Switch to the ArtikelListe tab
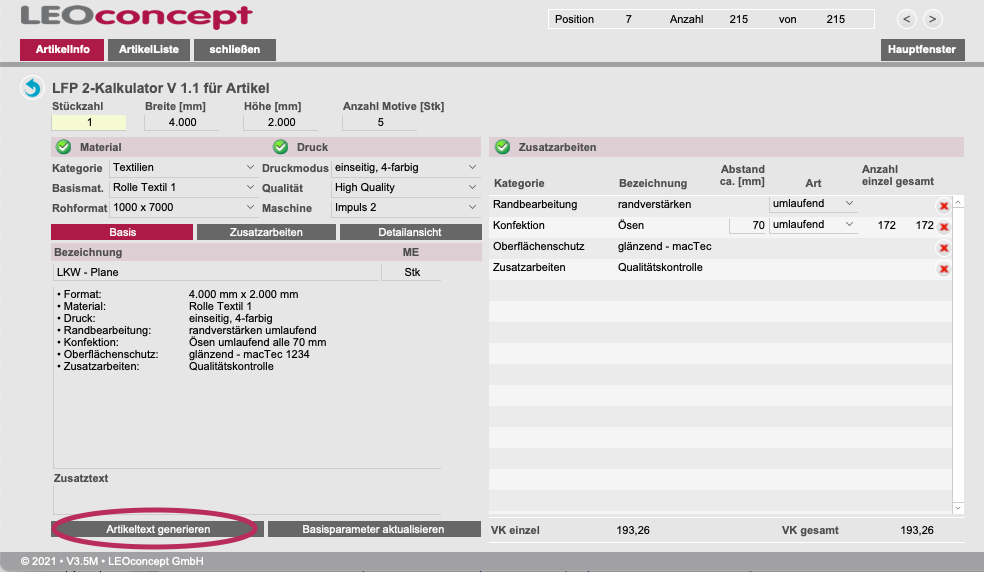Image resolution: width=984 pixels, height=572 pixels. click(x=148, y=49)
